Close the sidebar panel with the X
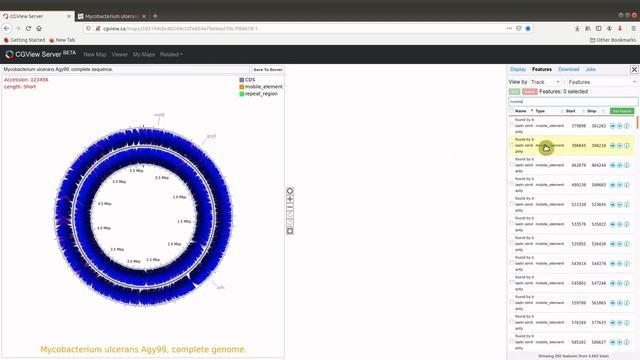640x360 pixels. [x=634, y=70]
